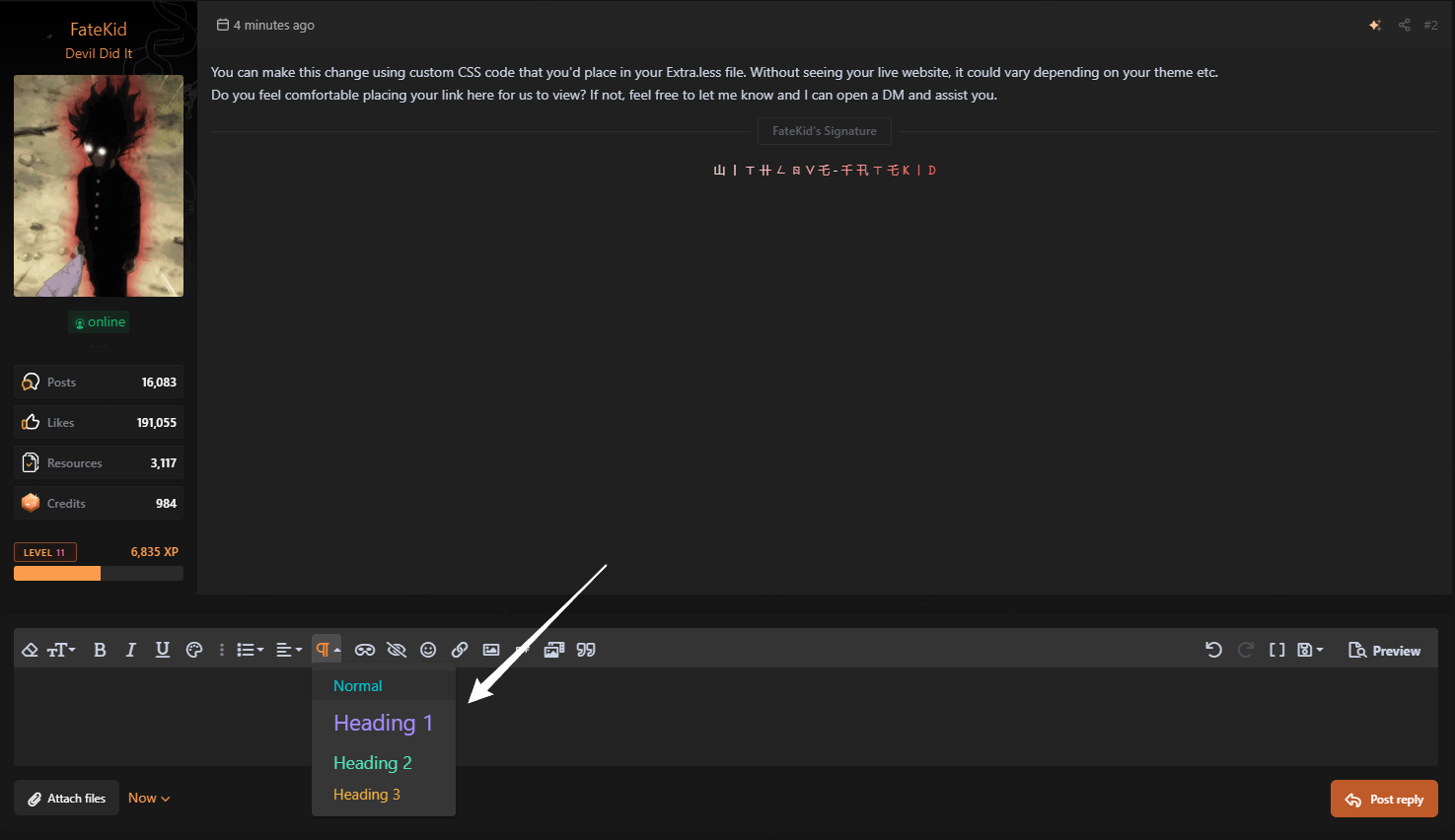Viewport: 1455px width, 840px height.
Task: Click the eraser remove formatting icon
Action: tap(30, 650)
